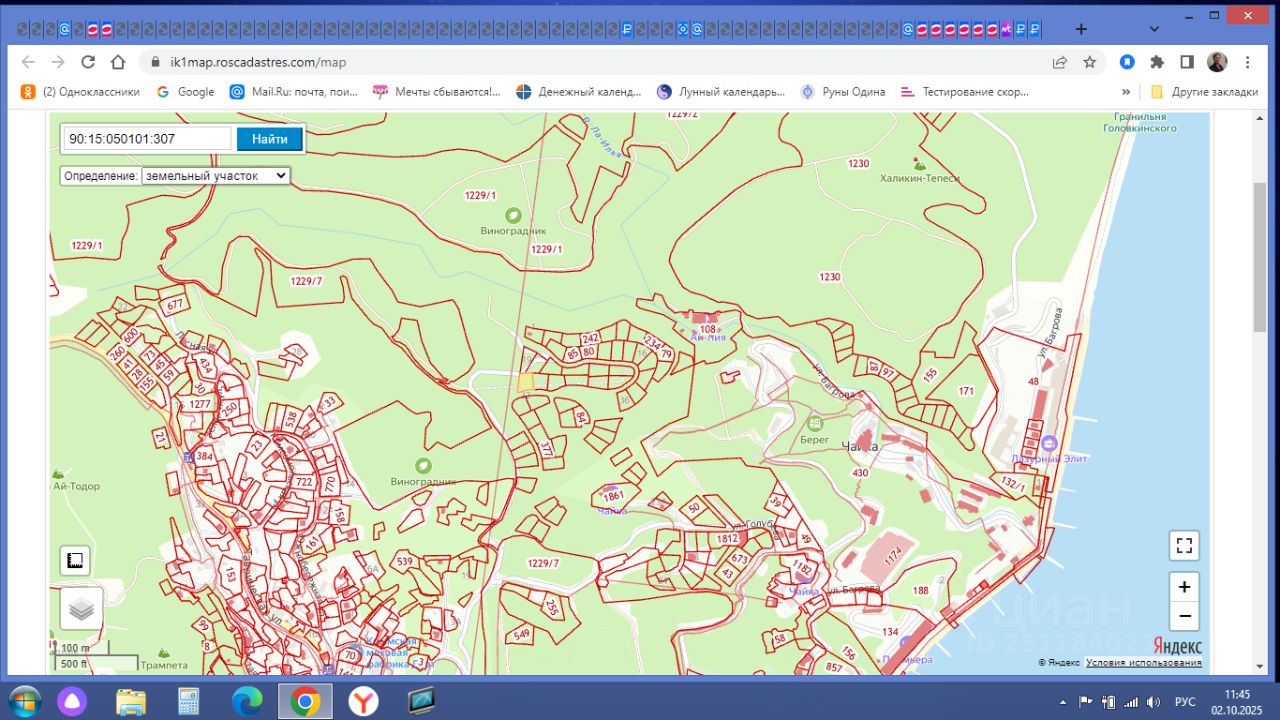Click the share page icon

pyautogui.click(x=1060, y=62)
